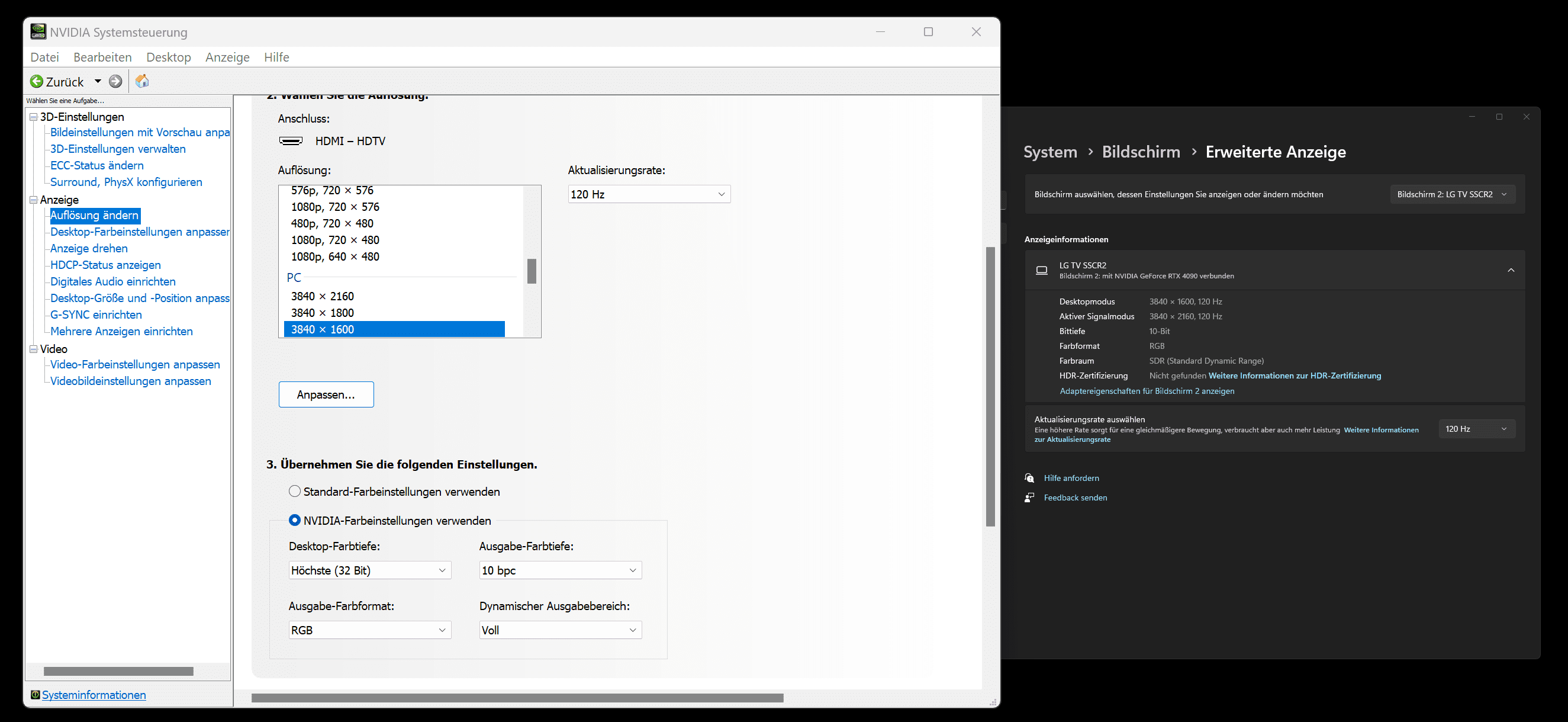1568x722 pixels.
Task: Click the green Zurück back arrow icon
Action: 37,82
